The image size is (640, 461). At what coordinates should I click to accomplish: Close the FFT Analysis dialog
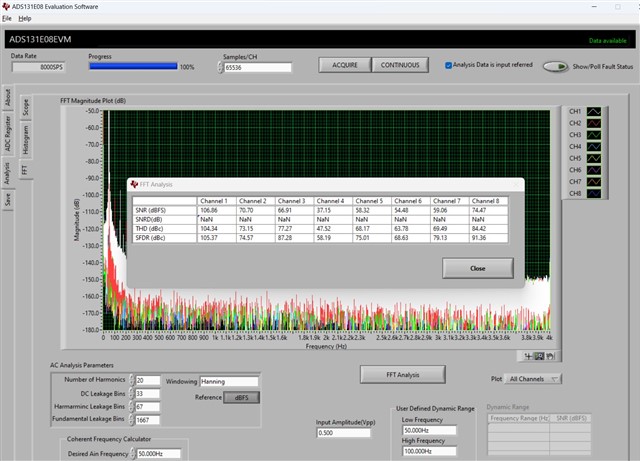coord(478,268)
